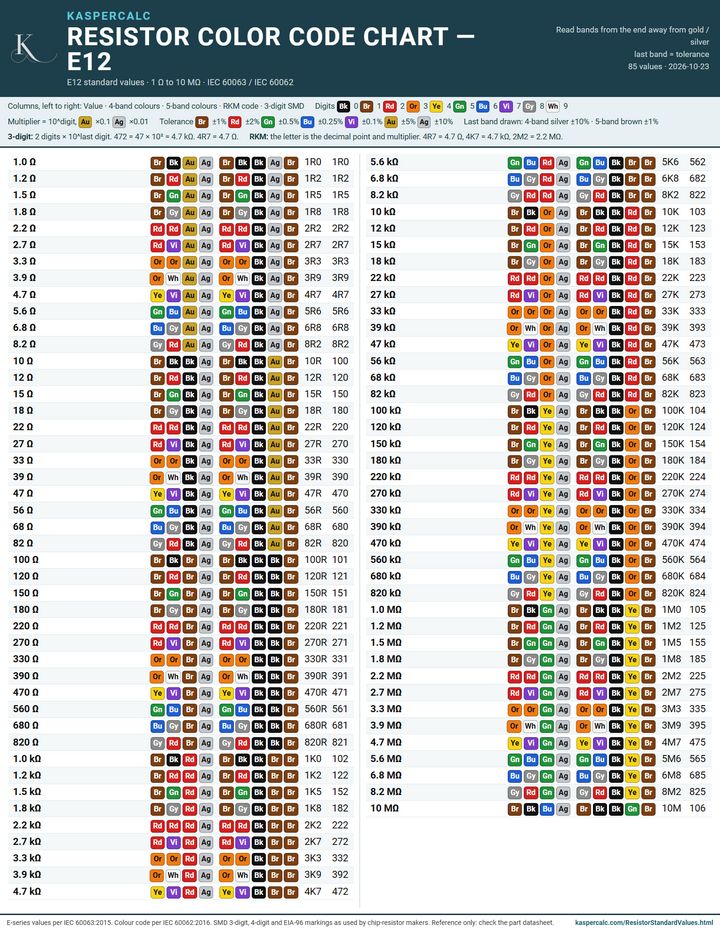Open the kaspercalc.com/ResistorStandardValues.html link
Screen dimensions: 720x932
click(x=644, y=922)
